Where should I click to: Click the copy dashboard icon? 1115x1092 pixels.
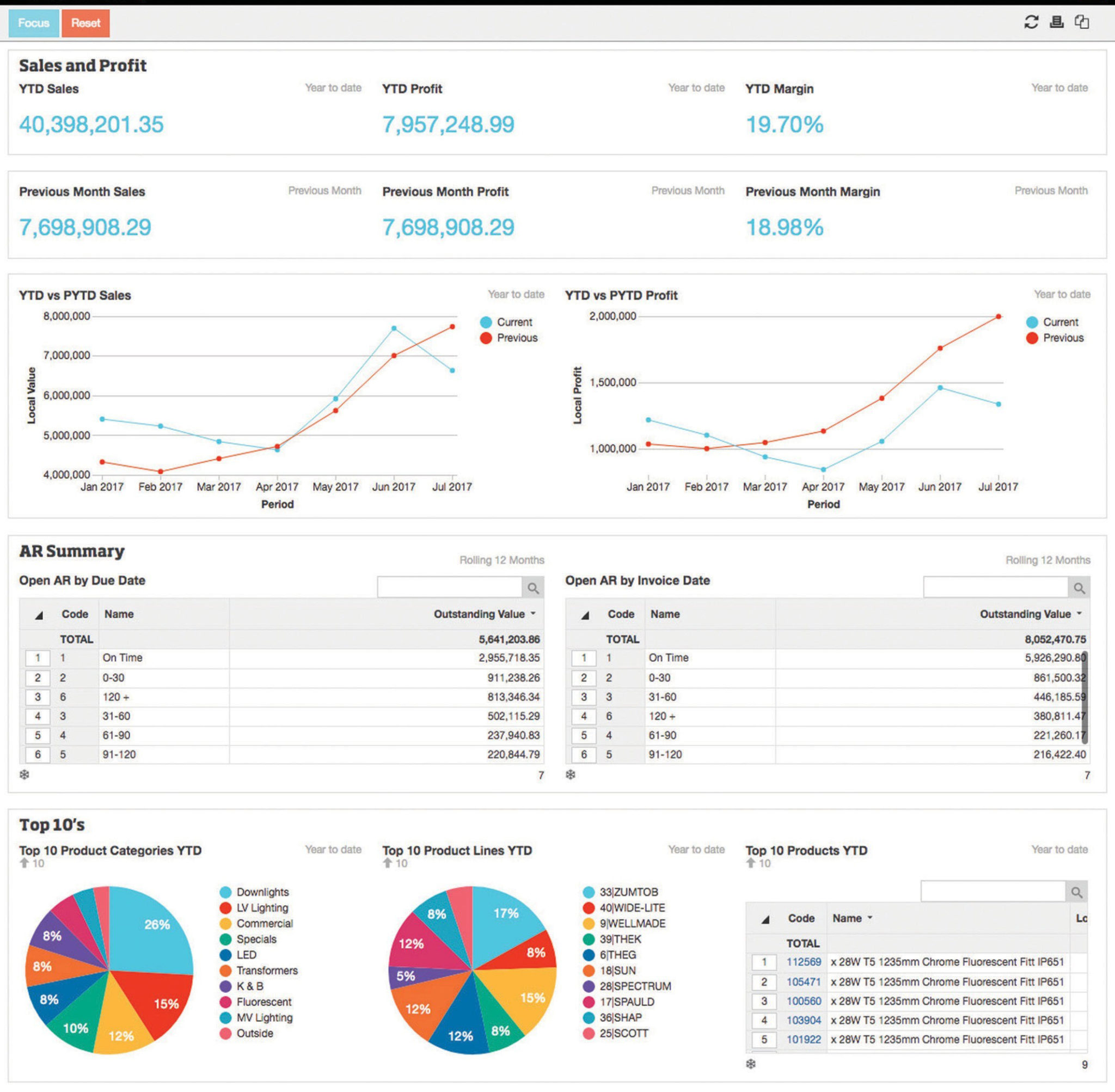pos(1082,23)
